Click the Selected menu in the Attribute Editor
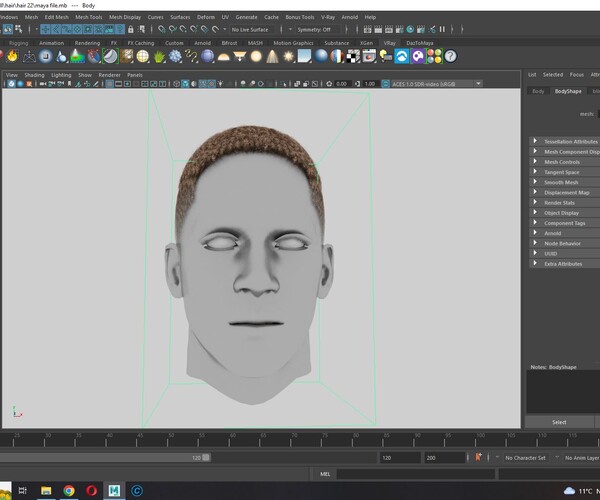This screenshot has height=500, width=600. (553, 75)
